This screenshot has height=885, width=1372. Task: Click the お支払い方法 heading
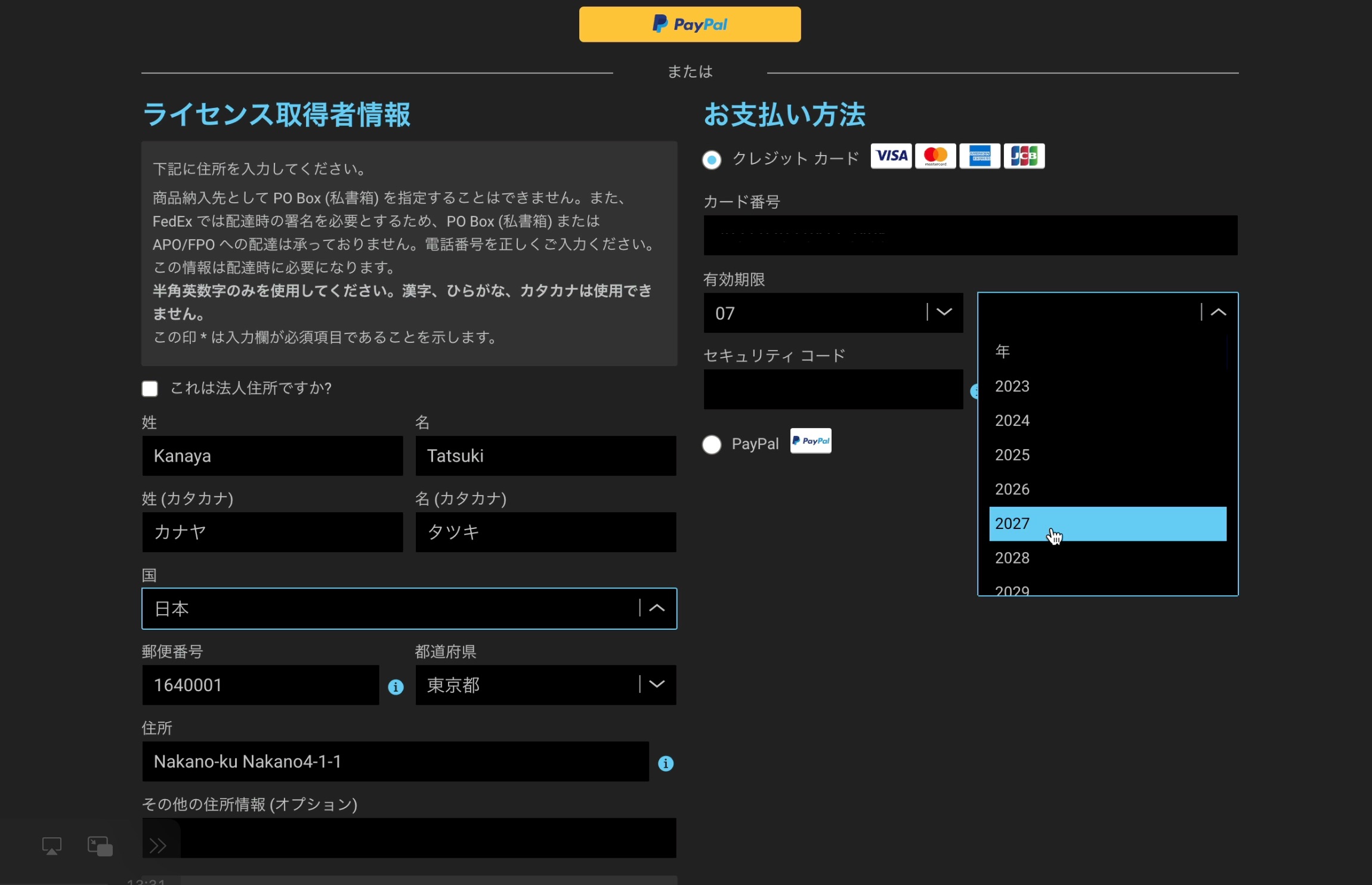[x=784, y=115]
